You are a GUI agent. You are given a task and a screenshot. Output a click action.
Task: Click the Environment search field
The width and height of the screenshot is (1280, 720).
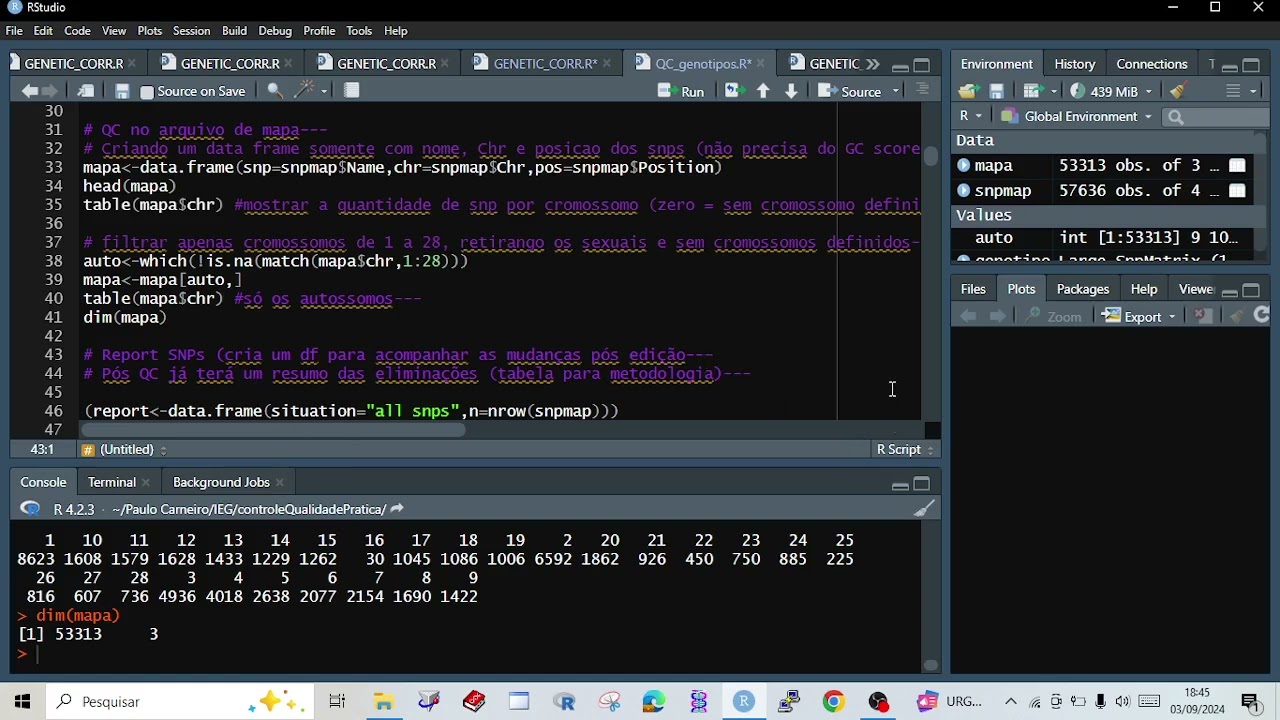tap(1215, 117)
